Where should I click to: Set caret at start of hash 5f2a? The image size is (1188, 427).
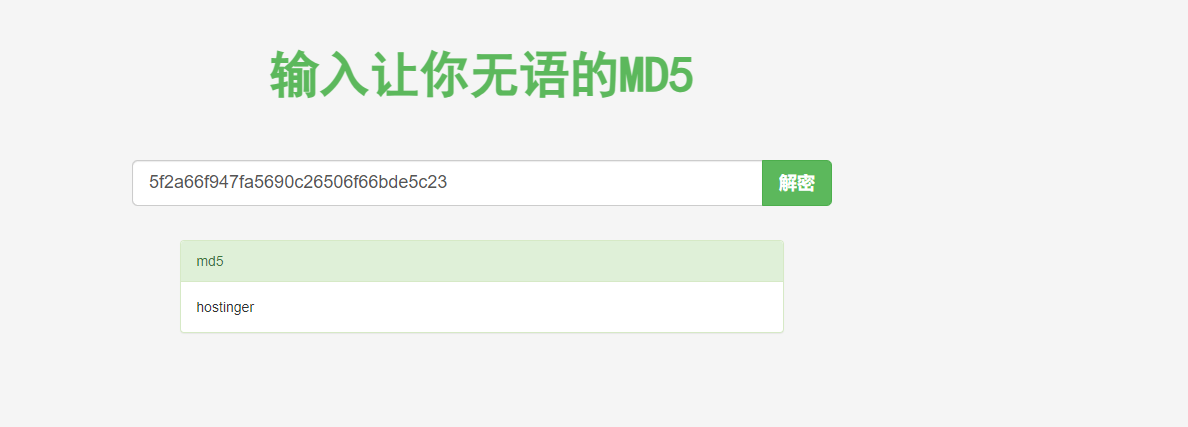(150, 182)
